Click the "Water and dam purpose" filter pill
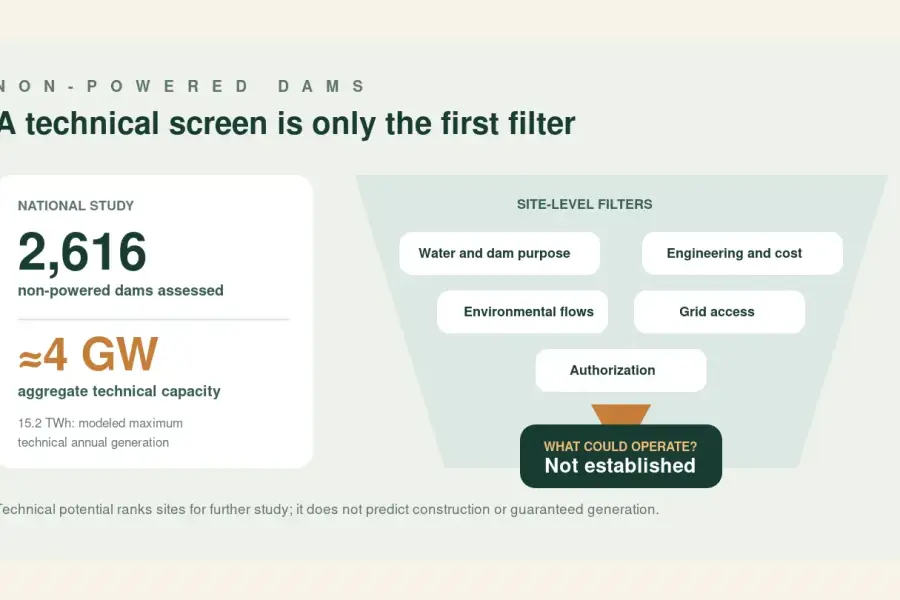900x600 pixels. 499,253
